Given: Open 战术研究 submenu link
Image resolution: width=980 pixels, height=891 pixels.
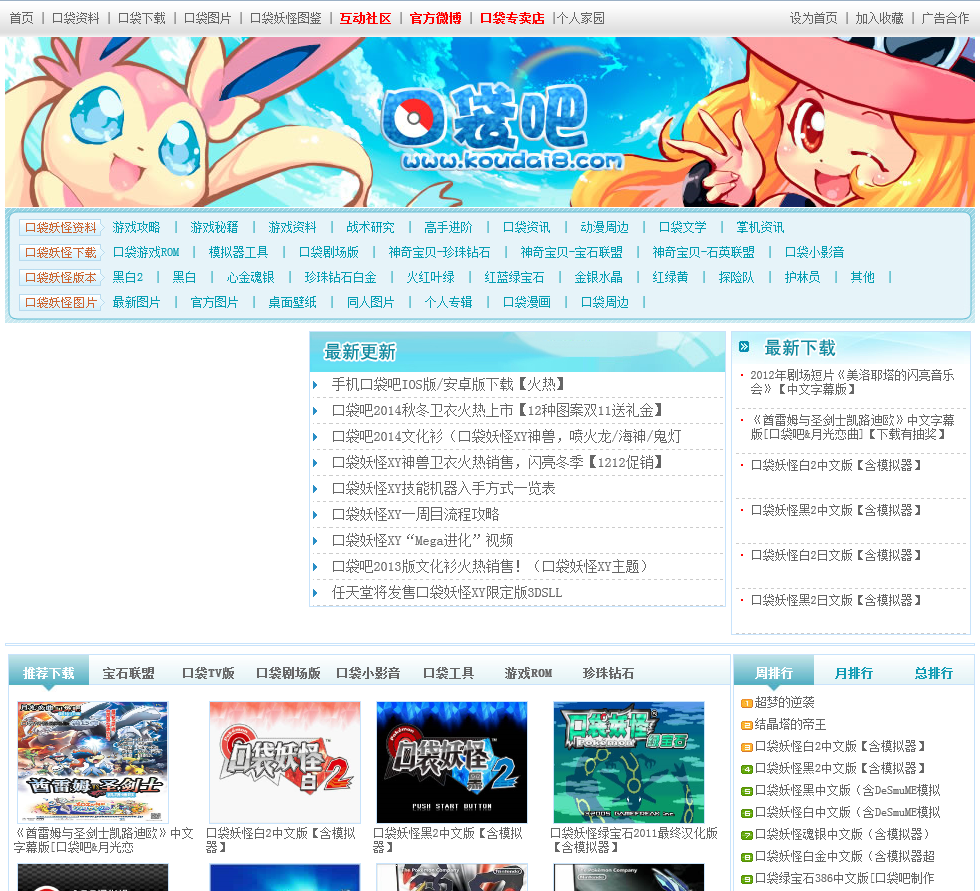Looking at the screenshot, I should click(x=370, y=227).
